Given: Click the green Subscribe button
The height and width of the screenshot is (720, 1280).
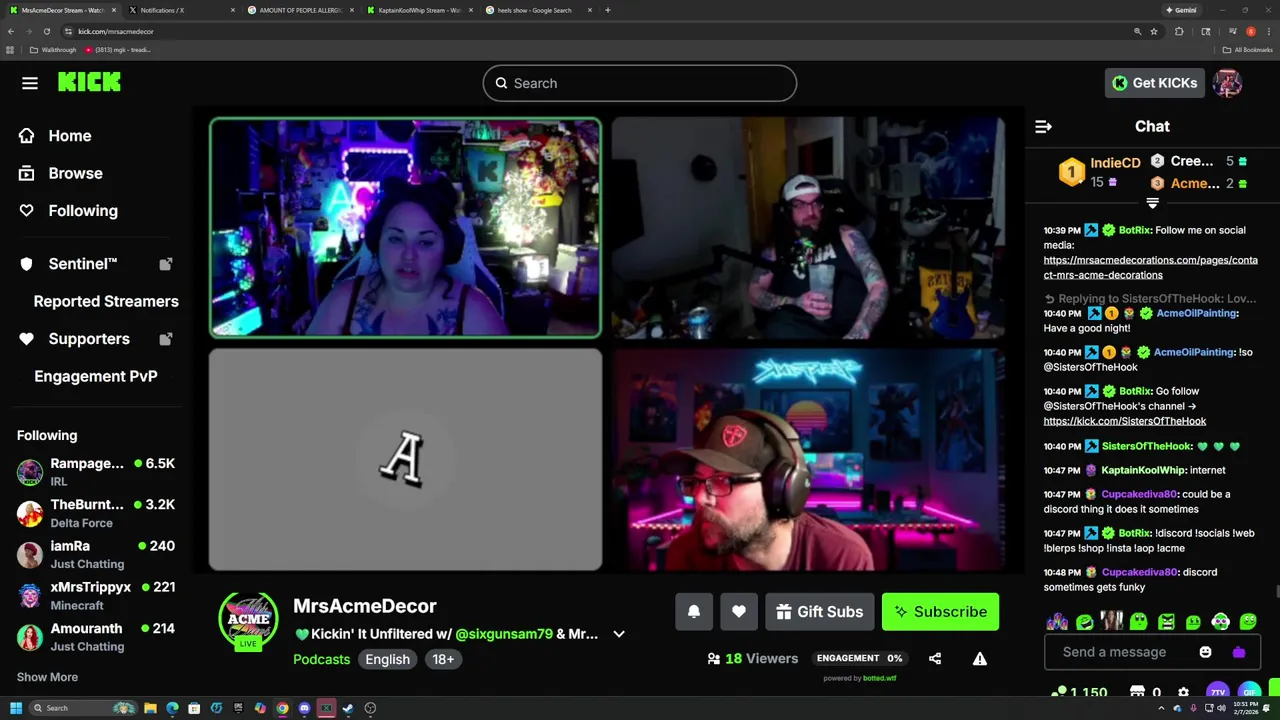Looking at the screenshot, I should tap(940, 612).
